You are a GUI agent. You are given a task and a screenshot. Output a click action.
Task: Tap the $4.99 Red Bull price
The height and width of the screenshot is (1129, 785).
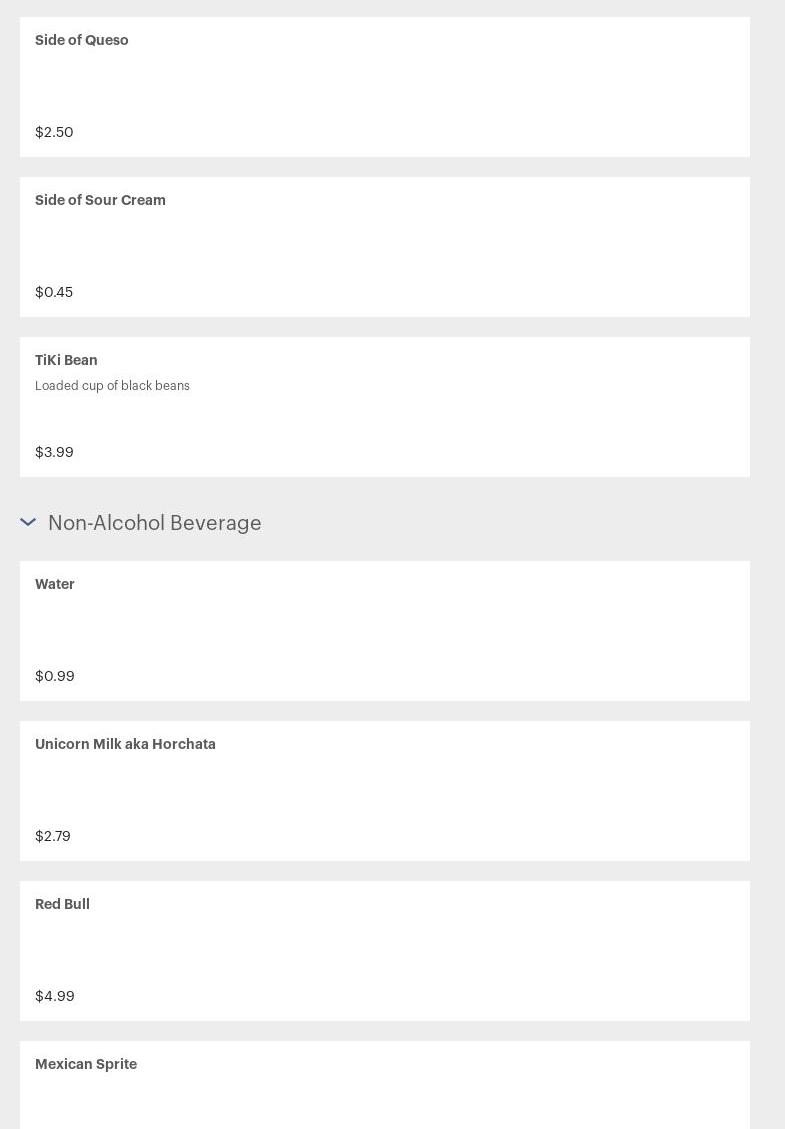pos(55,996)
